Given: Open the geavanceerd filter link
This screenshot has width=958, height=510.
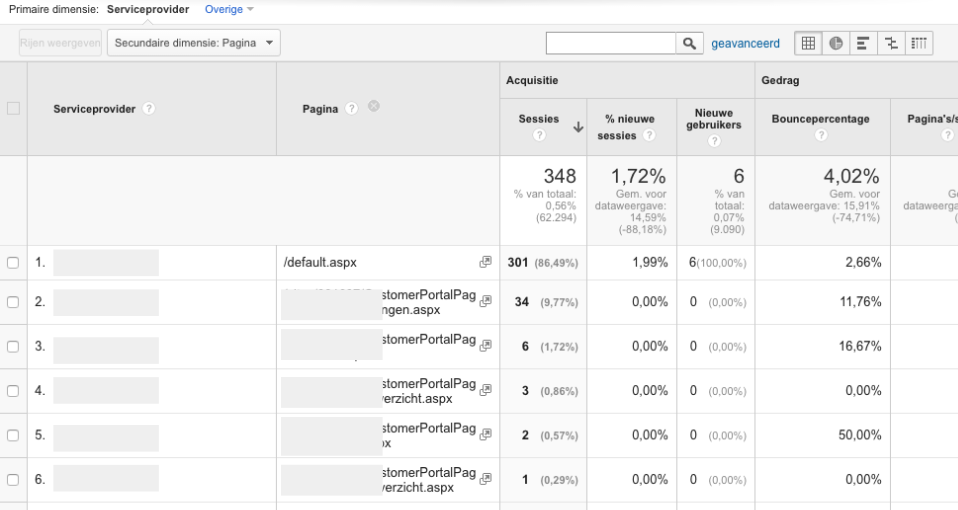Looking at the screenshot, I should [x=745, y=43].
